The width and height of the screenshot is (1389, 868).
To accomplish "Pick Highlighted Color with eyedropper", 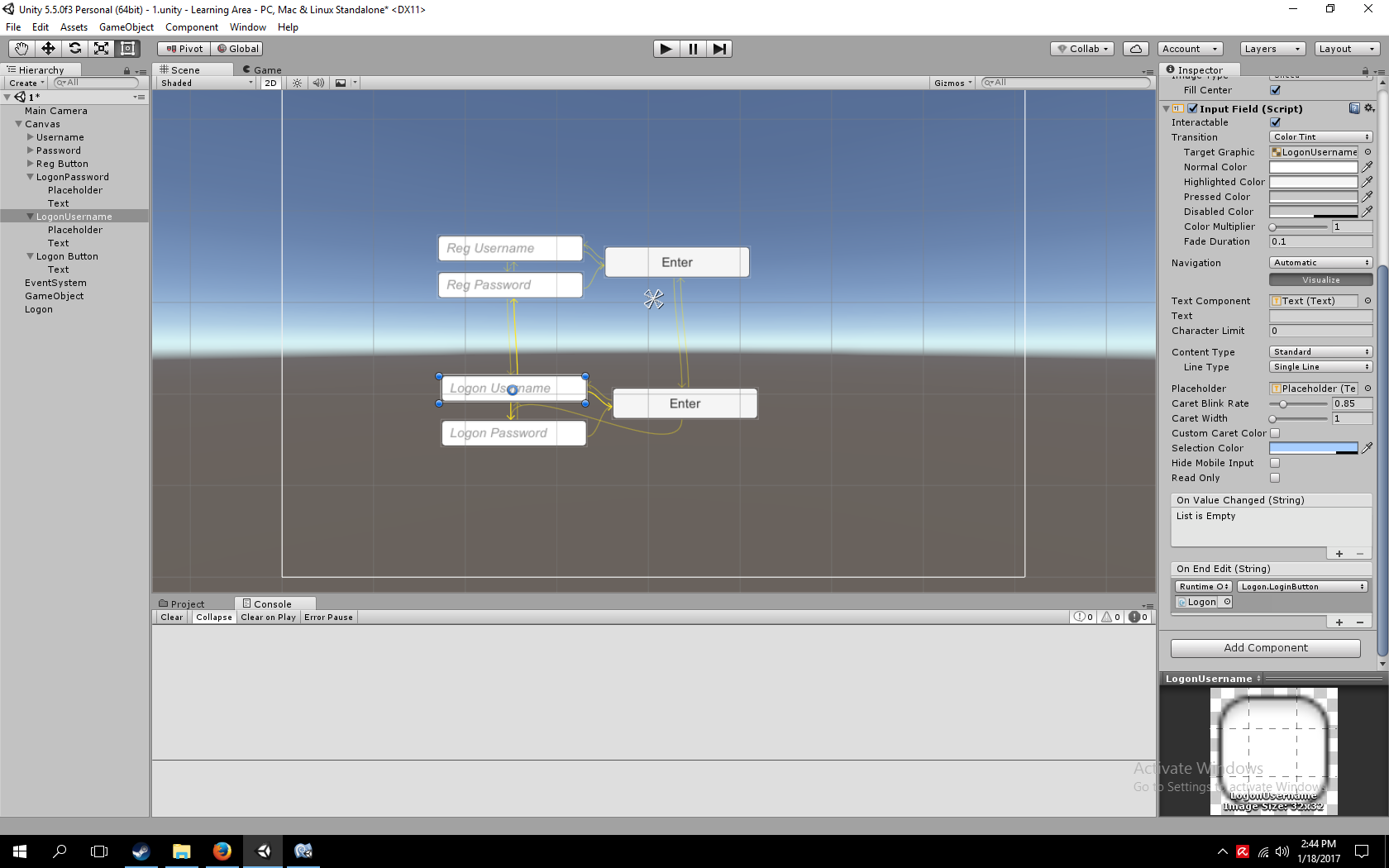I will point(1368,182).
